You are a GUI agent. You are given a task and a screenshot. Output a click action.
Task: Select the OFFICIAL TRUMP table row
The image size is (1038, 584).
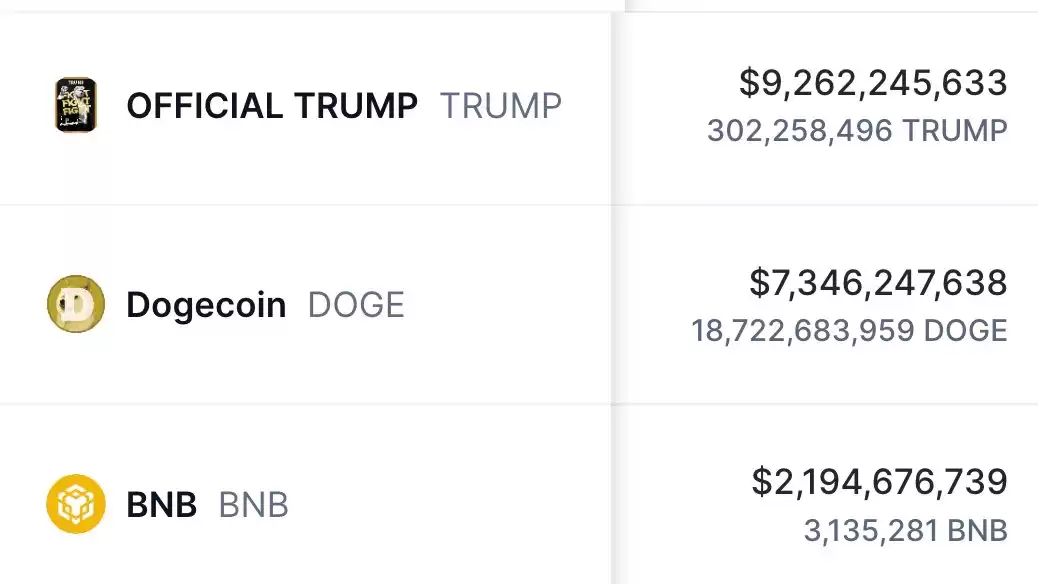[x=519, y=109]
